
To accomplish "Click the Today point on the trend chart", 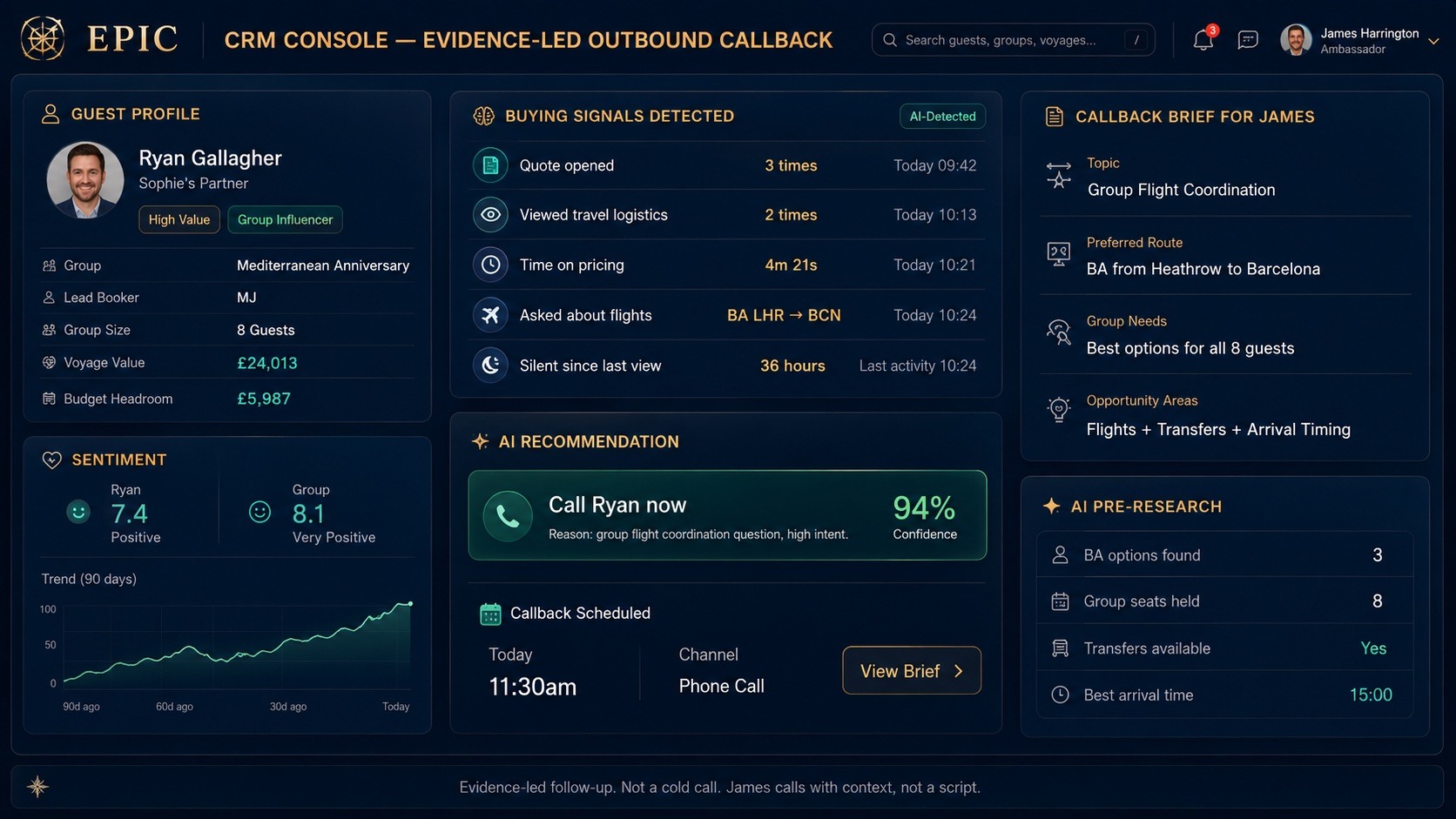I will click(410, 603).
